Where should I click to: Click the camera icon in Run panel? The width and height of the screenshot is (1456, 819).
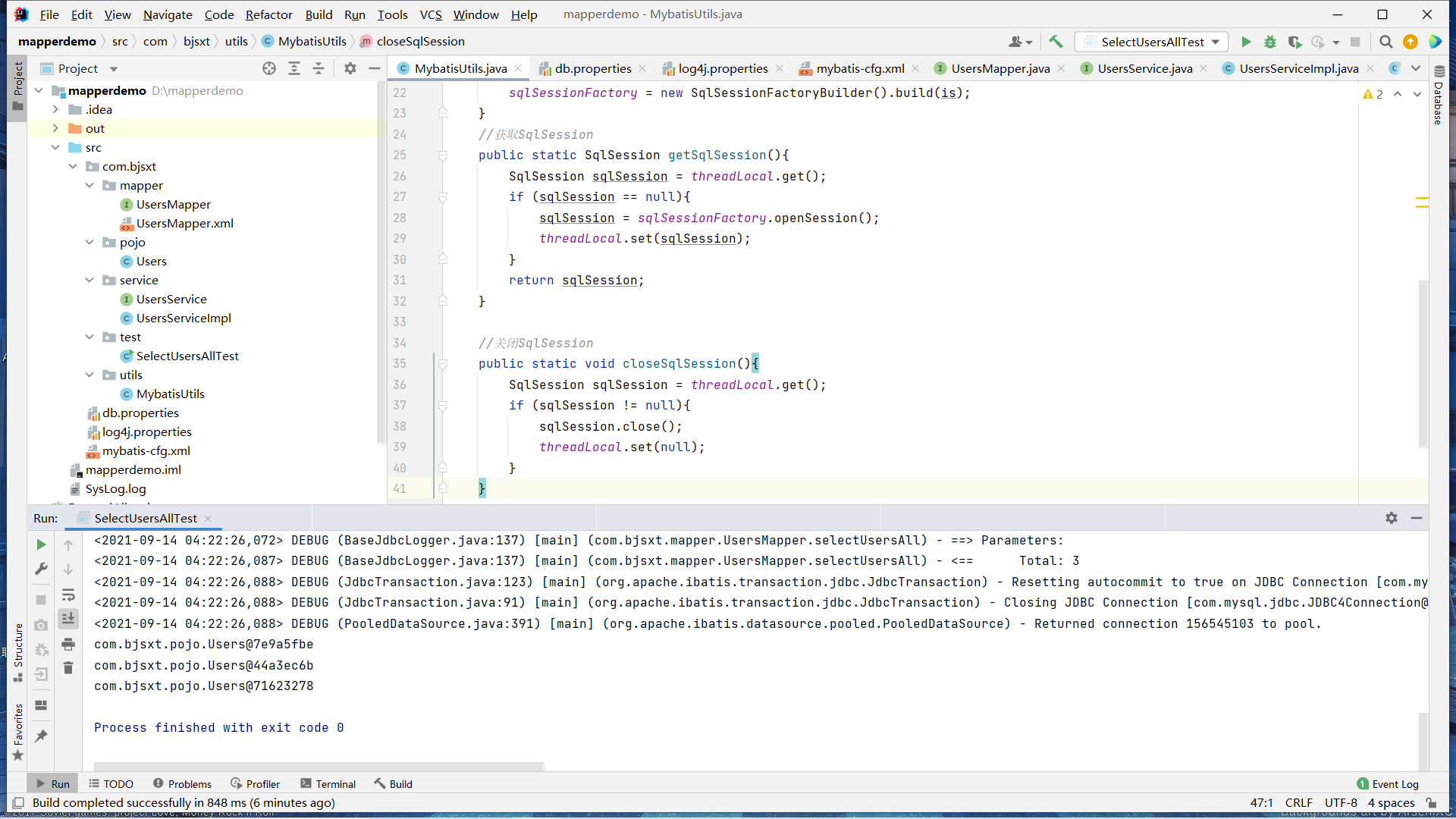coord(41,625)
